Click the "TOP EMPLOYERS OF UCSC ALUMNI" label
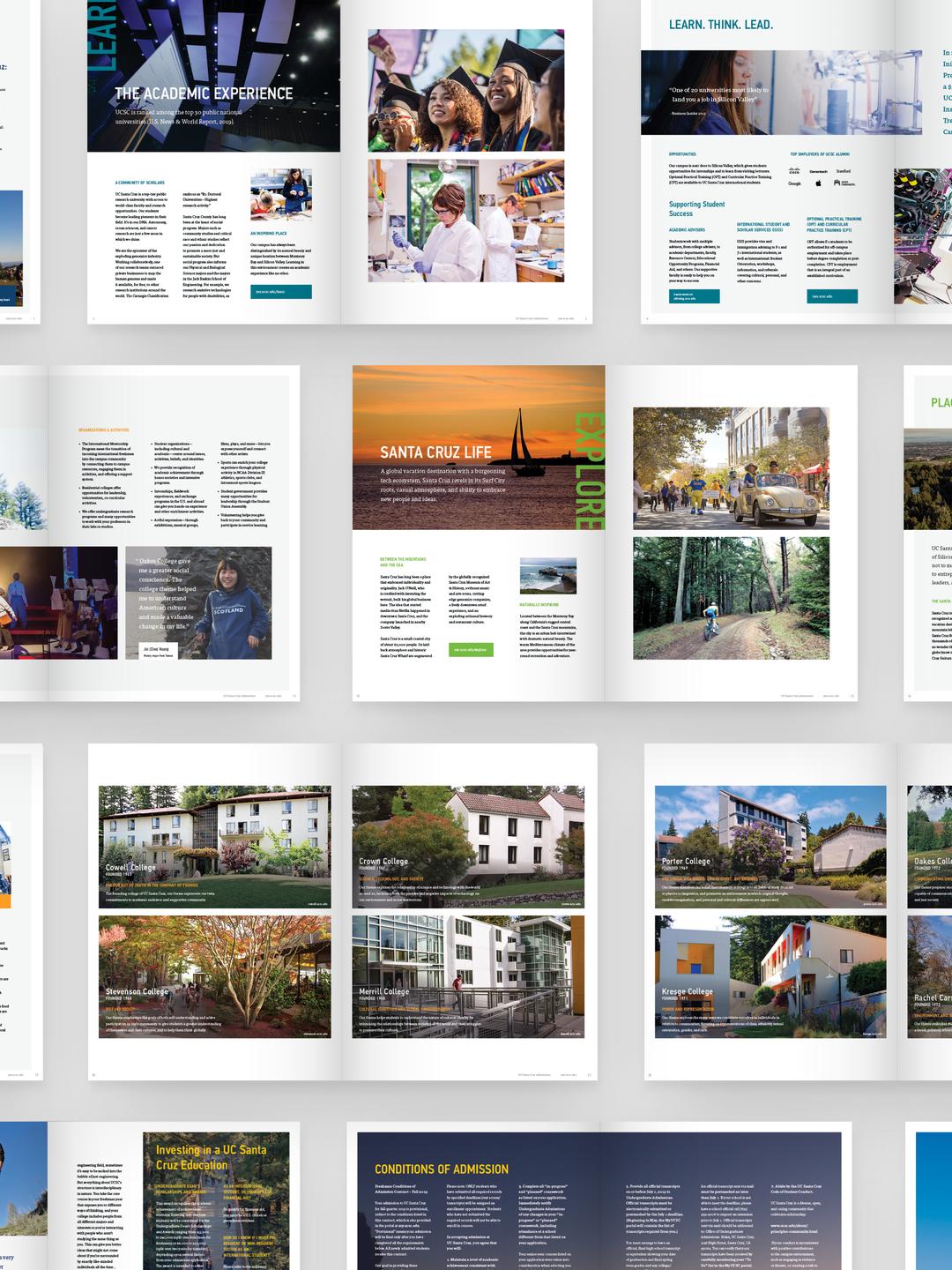 (820, 154)
